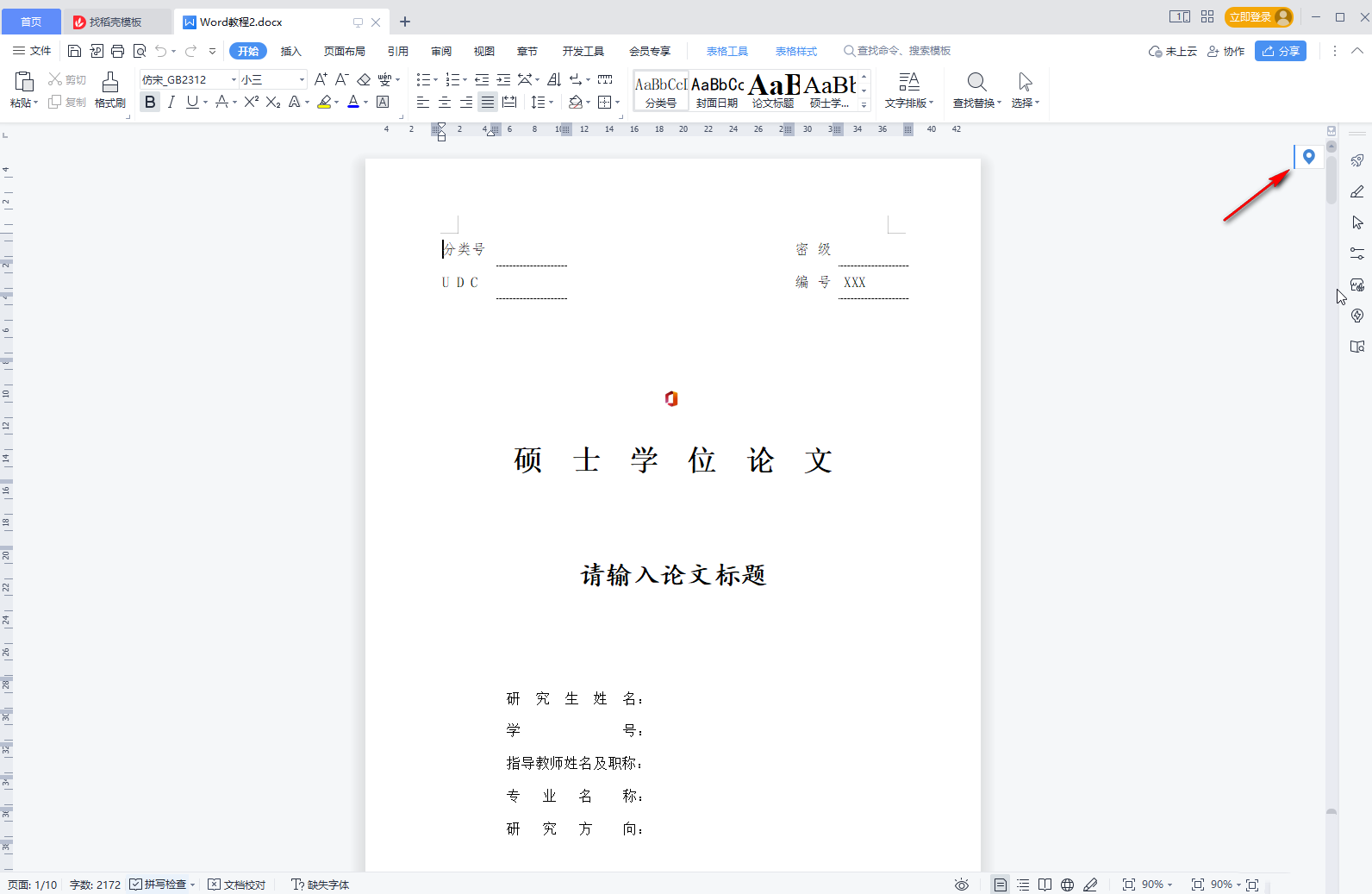1372x894 pixels.
Task: Open Find and Replace (查找替换) tool
Action: point(976,90)
